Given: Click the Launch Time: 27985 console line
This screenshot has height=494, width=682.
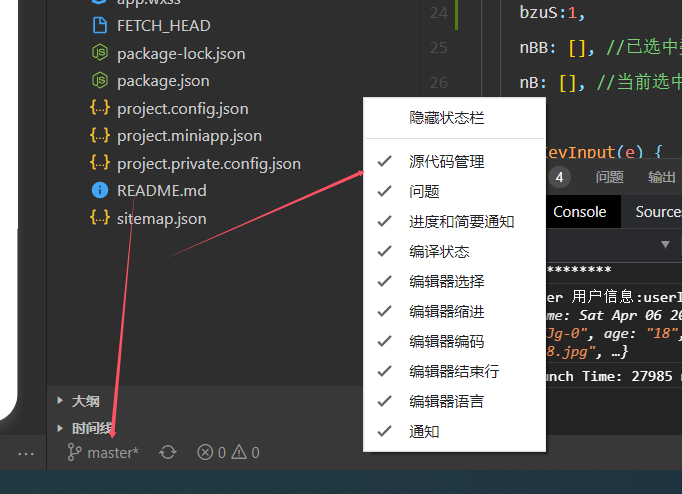Looking at the screenshot, I should (613, 376).
